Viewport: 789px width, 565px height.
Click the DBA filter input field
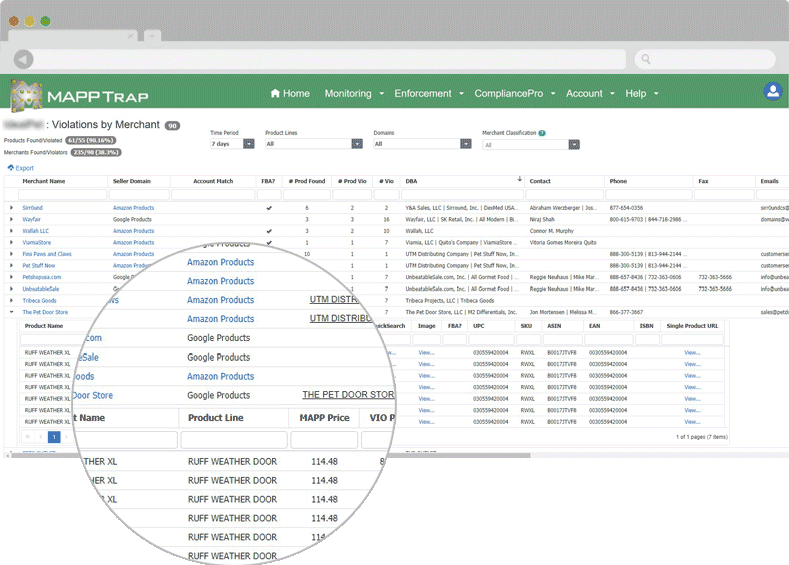[x=463, y=194]
